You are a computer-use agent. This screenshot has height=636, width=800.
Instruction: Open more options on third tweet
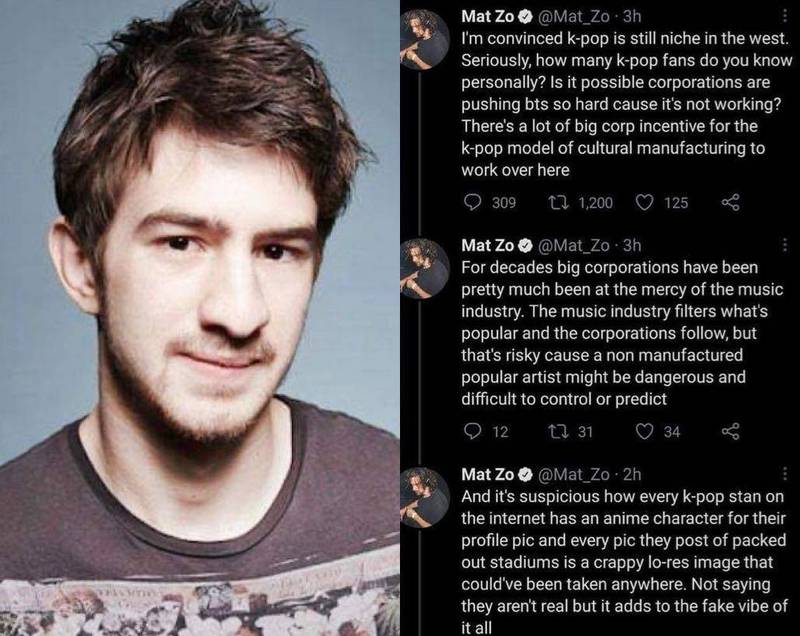(x=784, y=474)
